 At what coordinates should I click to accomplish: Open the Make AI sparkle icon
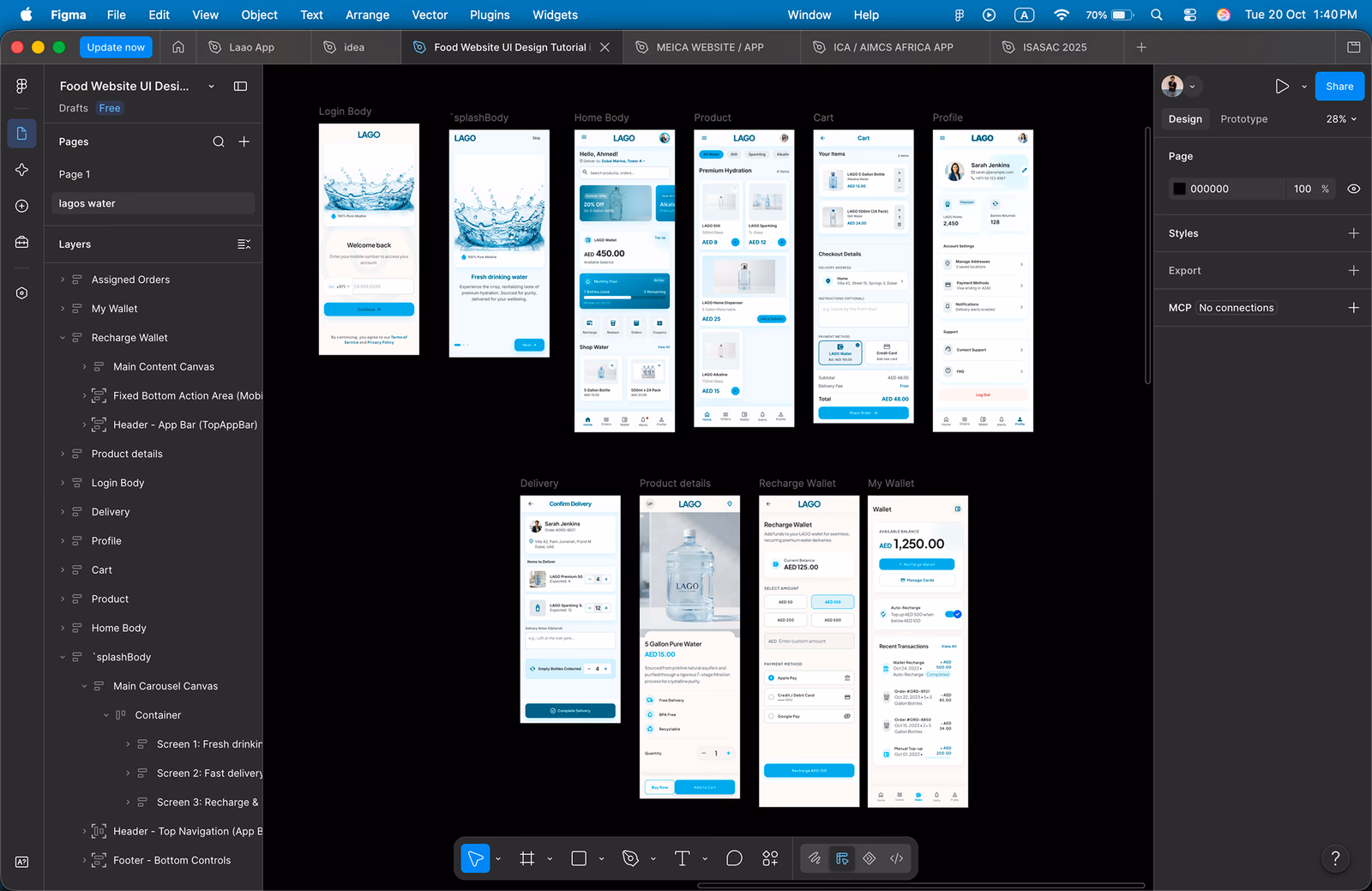(21, 170)
